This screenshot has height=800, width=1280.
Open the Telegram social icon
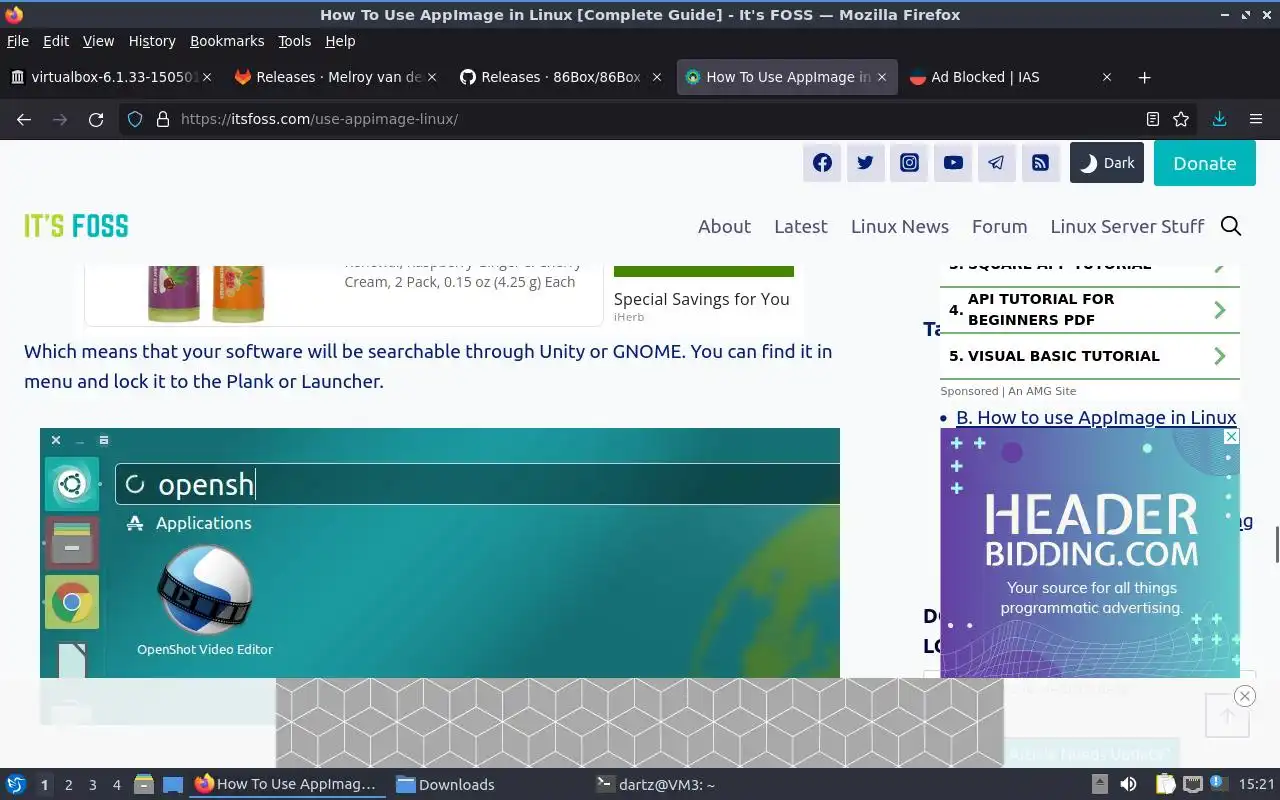[x=996, y=163]
